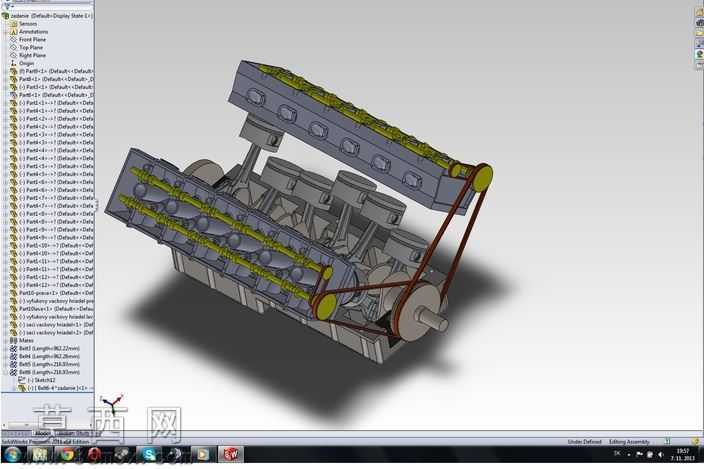Image resolution: width=704 pixels, height=469 pixels.
Task: Select the Part1<5> row text
Action: point(56,166)
